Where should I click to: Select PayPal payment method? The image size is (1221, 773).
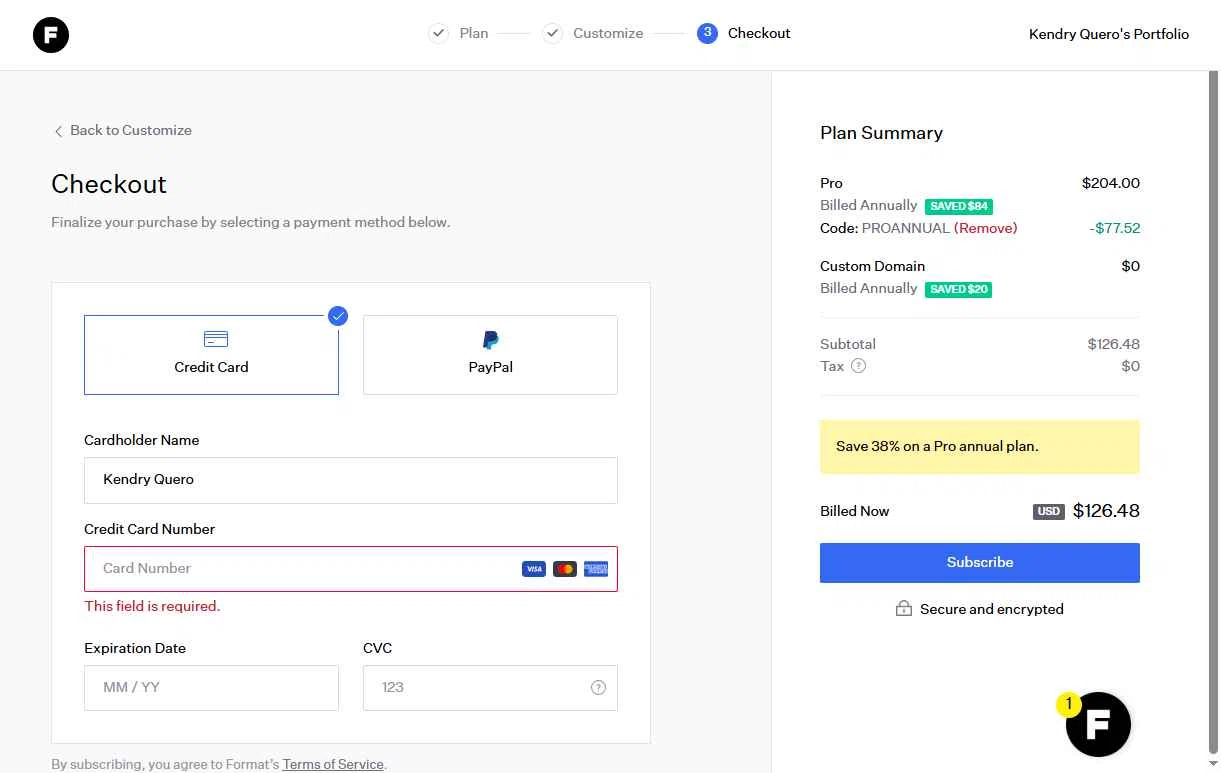[490, 355]
